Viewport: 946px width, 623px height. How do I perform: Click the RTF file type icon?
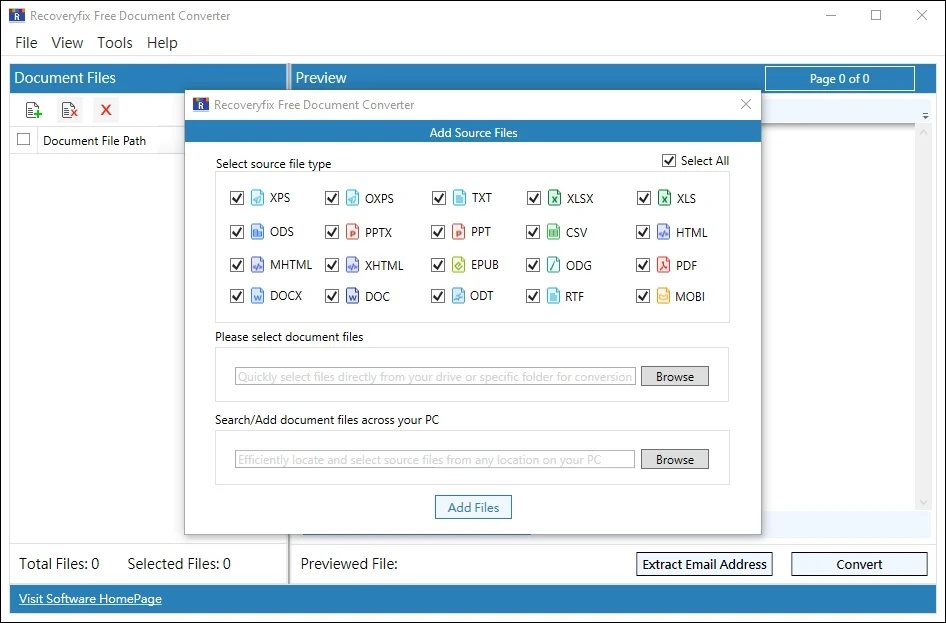pyautogui.click(x=553, y=296)
